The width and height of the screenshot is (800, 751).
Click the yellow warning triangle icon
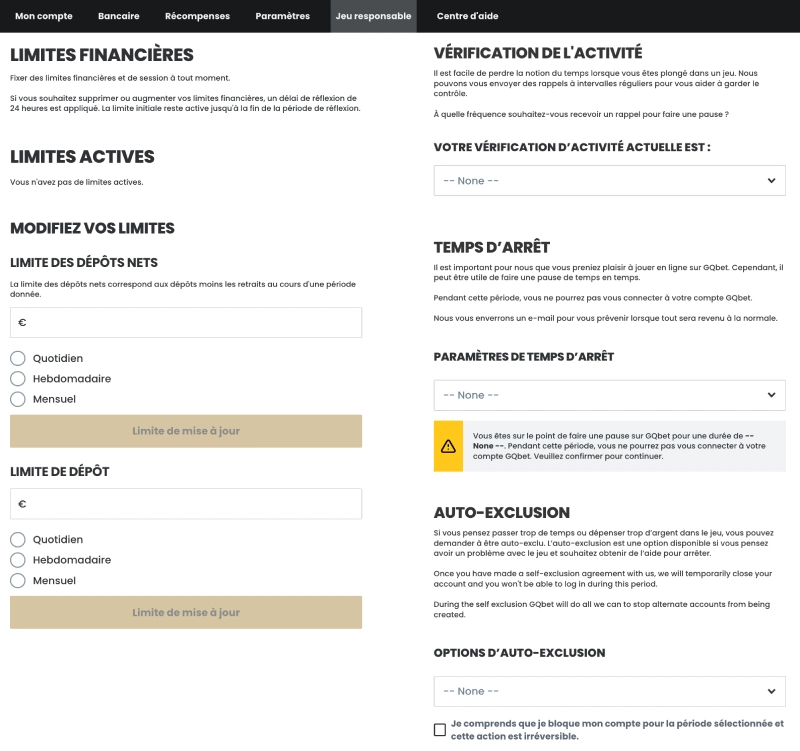pyautogui.click(x=448, y=446)
